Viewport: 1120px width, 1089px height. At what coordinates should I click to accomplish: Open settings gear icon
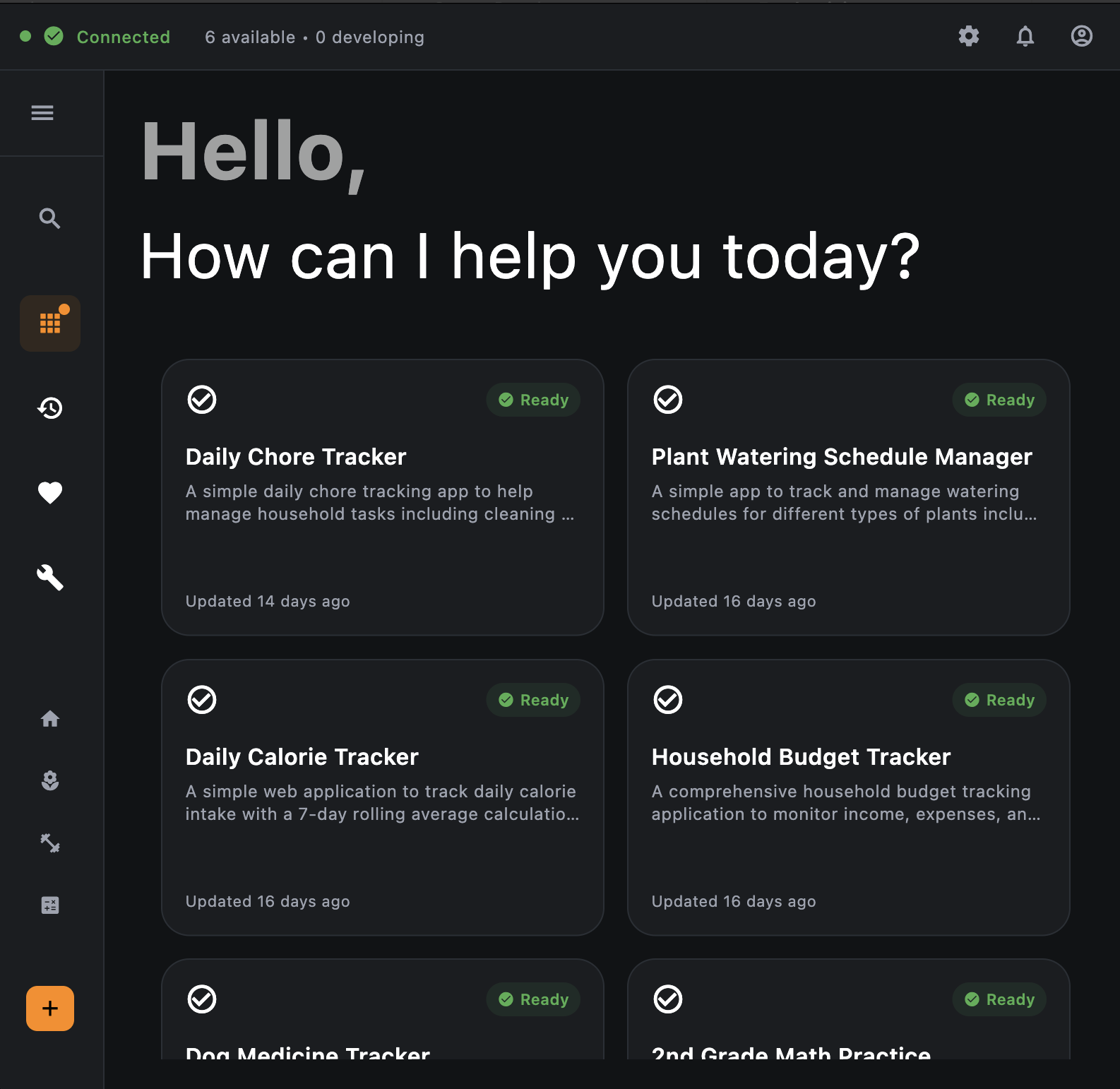tap(969, 36)
